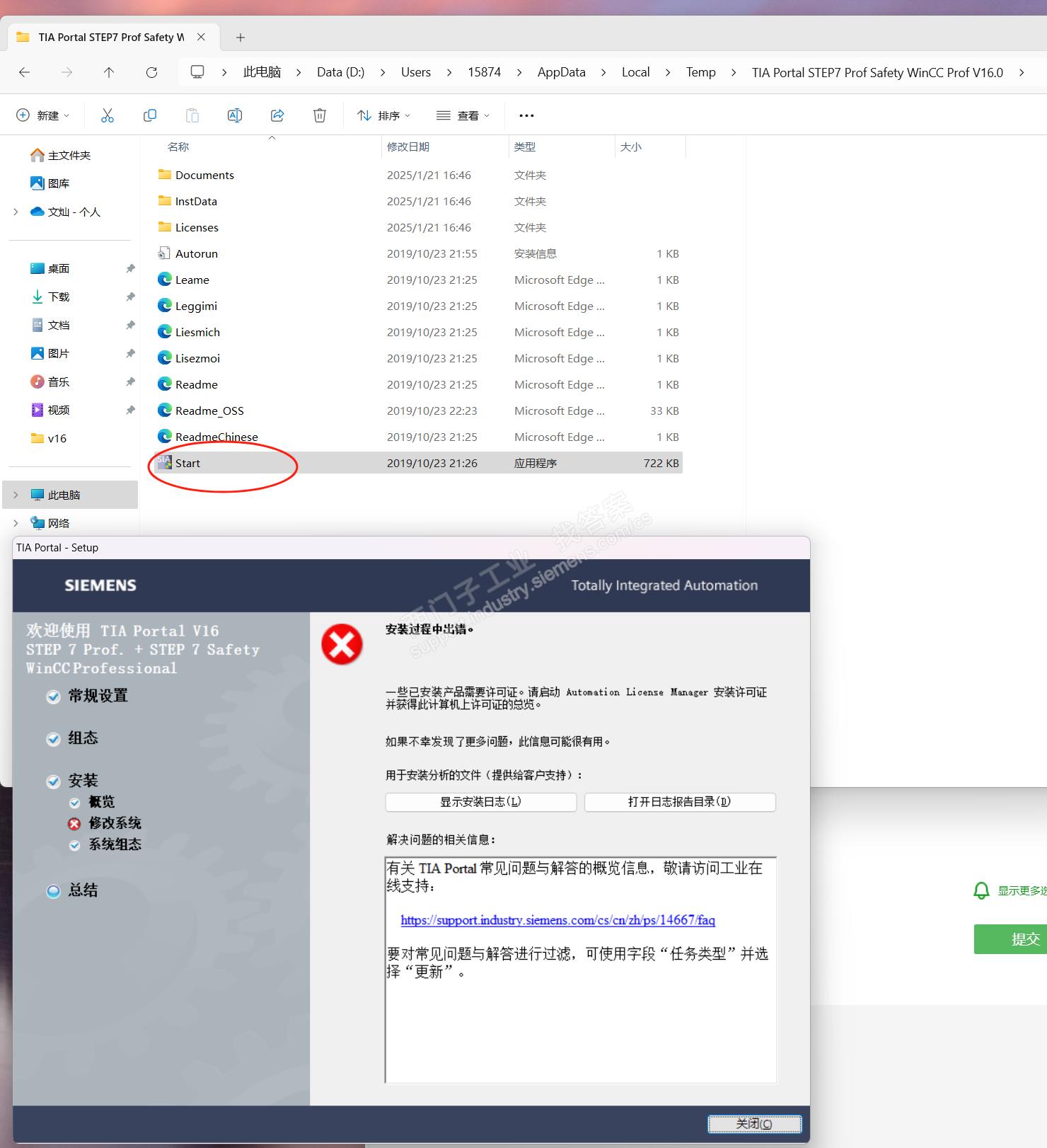Open the 查看 (View) dropdown

463,115
